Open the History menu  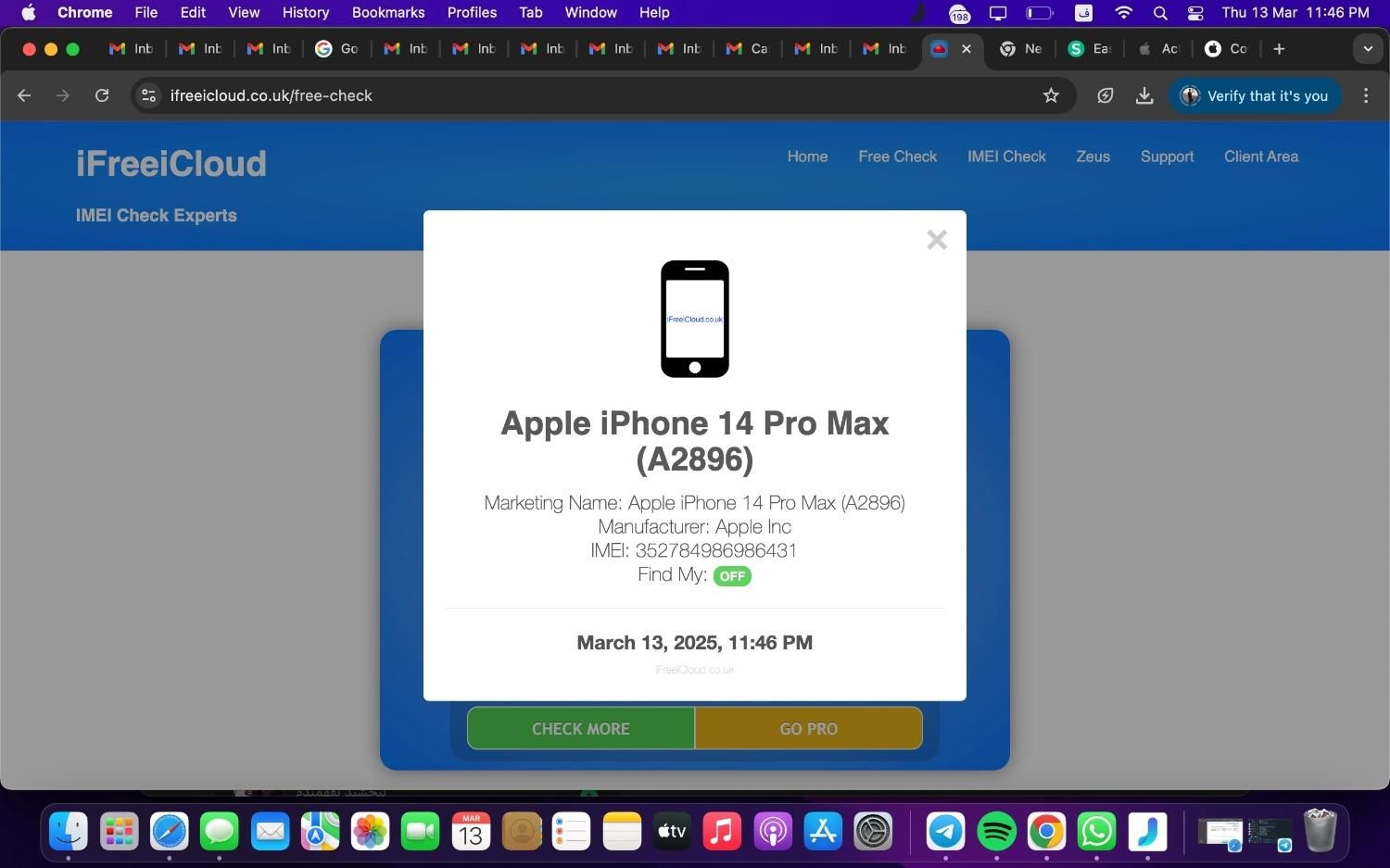(306, 13)
